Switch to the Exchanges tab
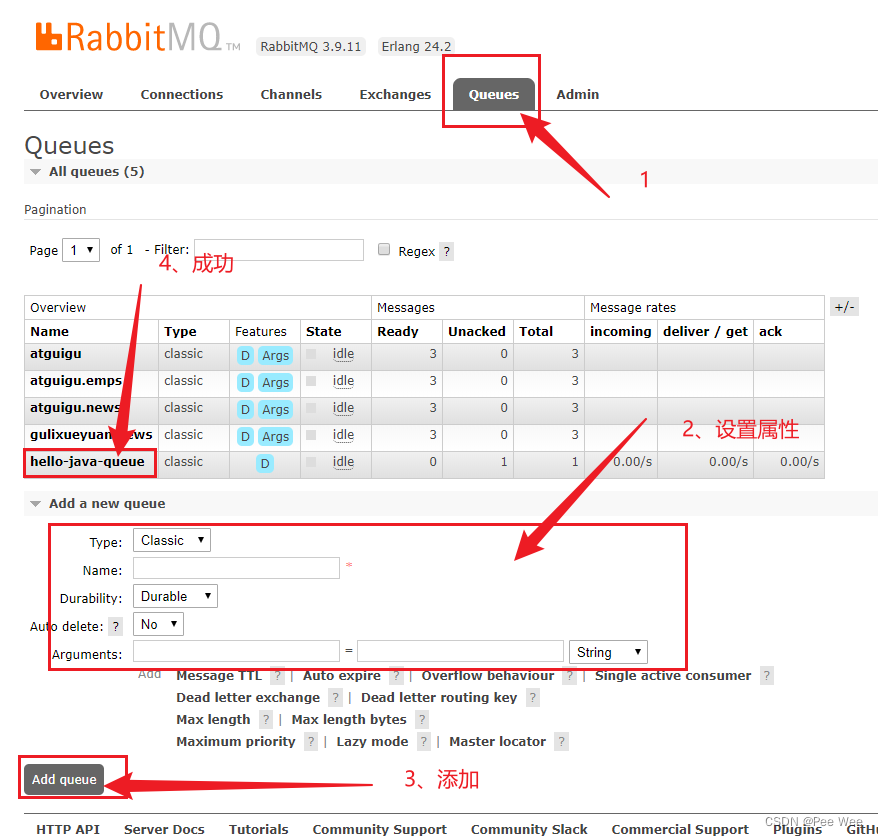This screenshot has height=836, width=878. 395,94
